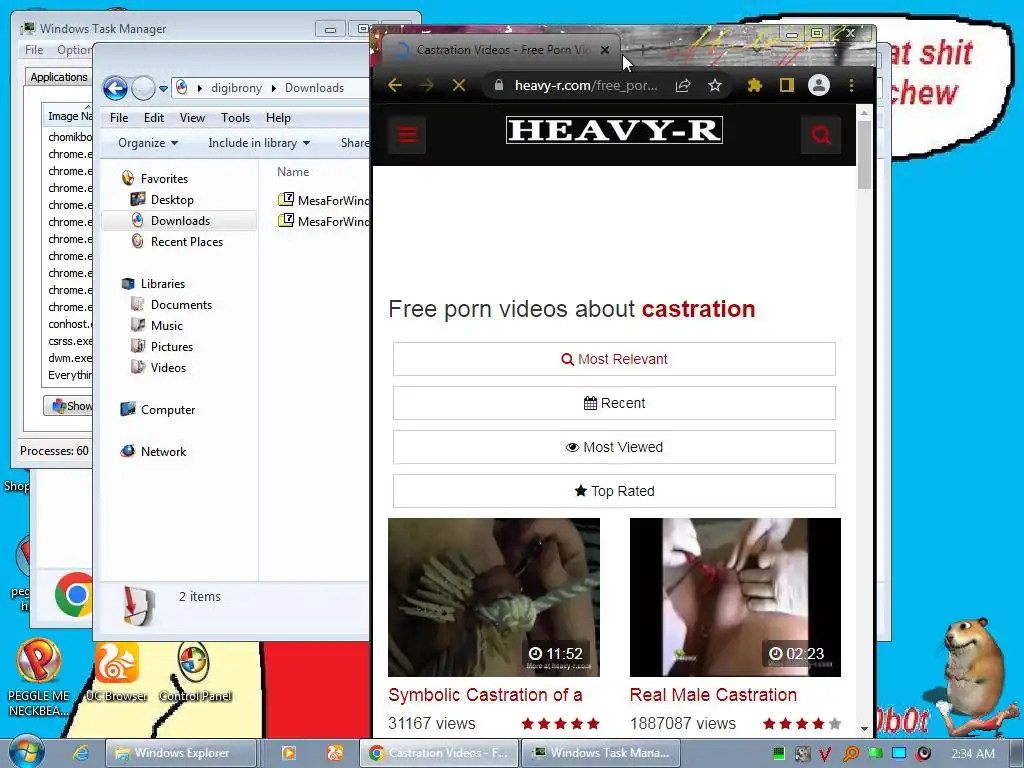This screenshot has height=768, width=1024.
Task: Open the Windows Start orb
Action: point(27,752)
